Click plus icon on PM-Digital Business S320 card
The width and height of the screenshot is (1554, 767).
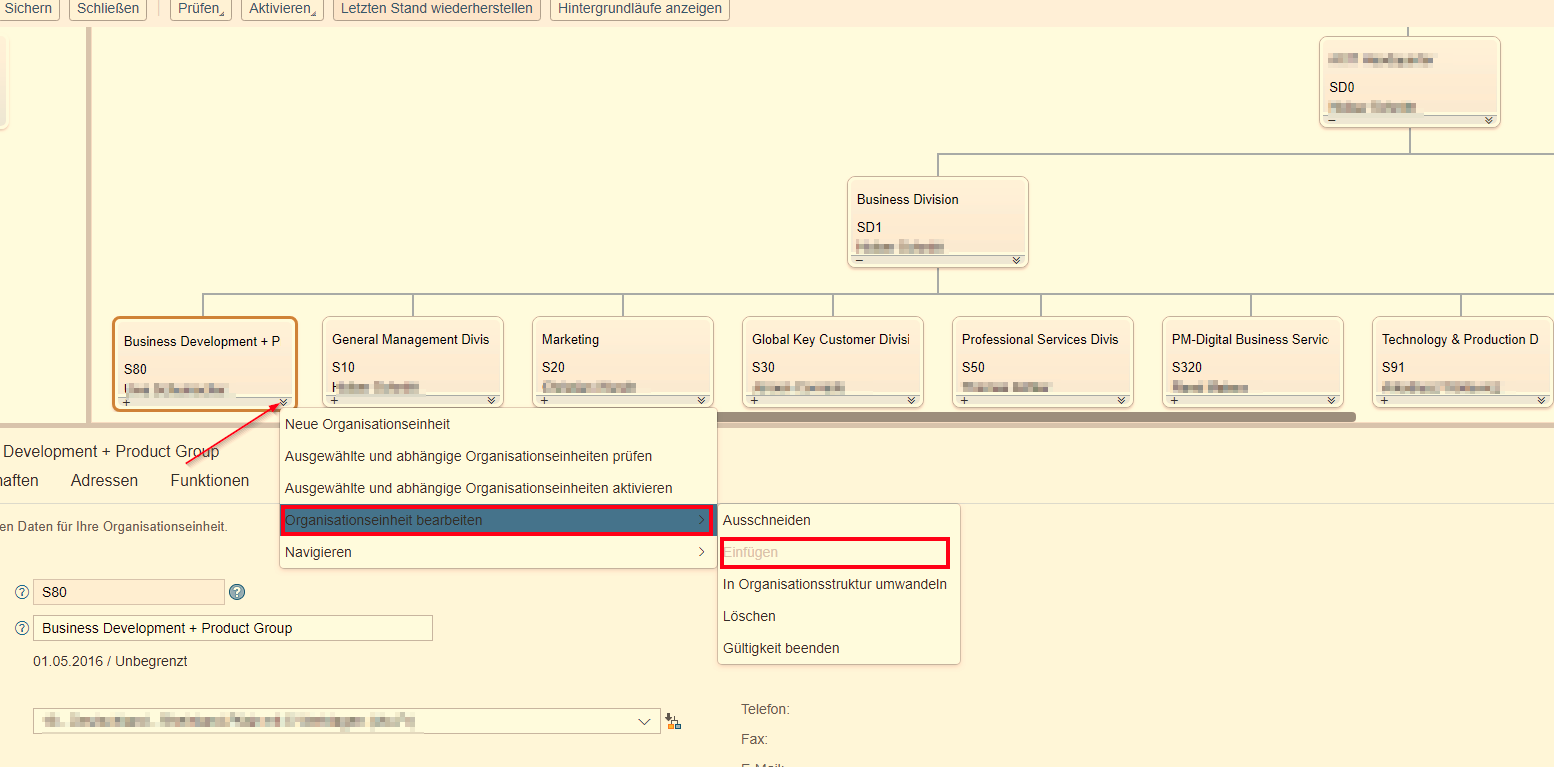[1175, 400]
